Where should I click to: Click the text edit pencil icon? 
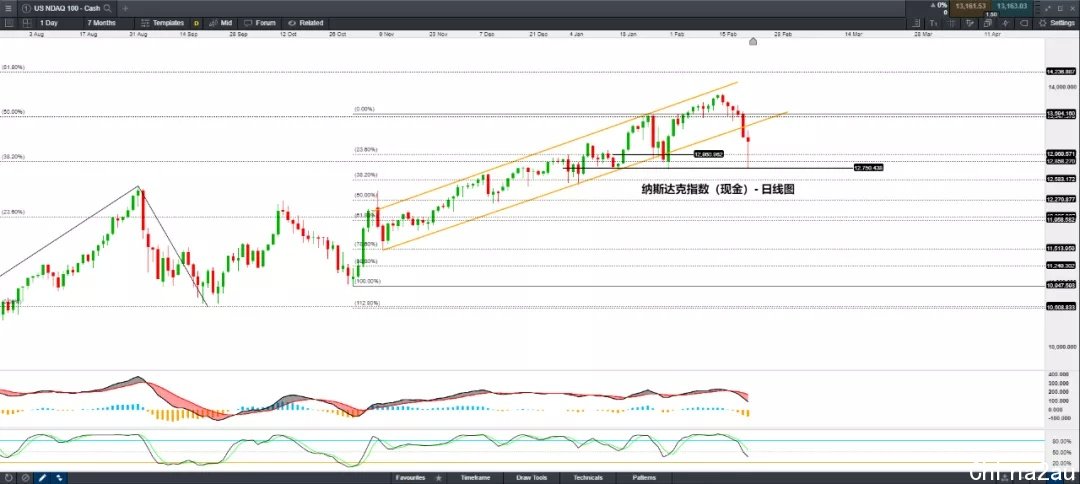tap(970, 23)
